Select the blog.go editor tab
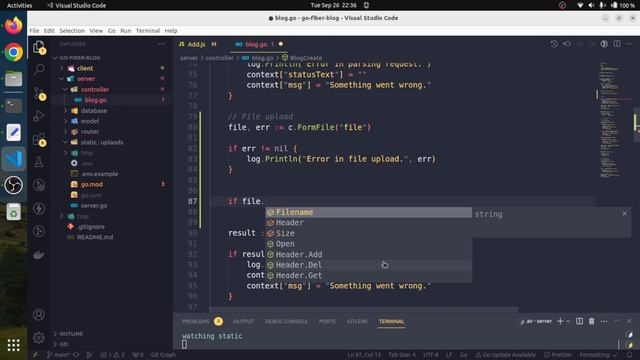 (x=256, y=44)
